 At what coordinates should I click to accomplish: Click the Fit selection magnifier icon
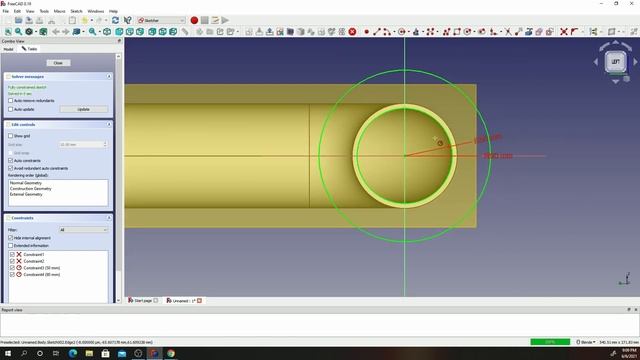[18, 32]
